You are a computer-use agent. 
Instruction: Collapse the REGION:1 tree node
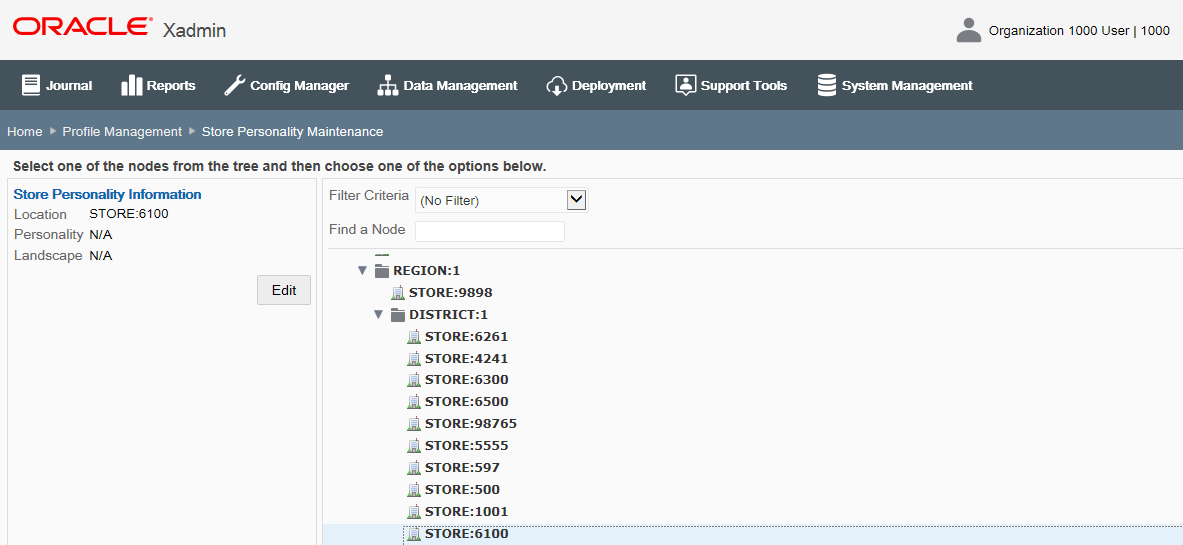pyautogui.click(x=363, y=270)
